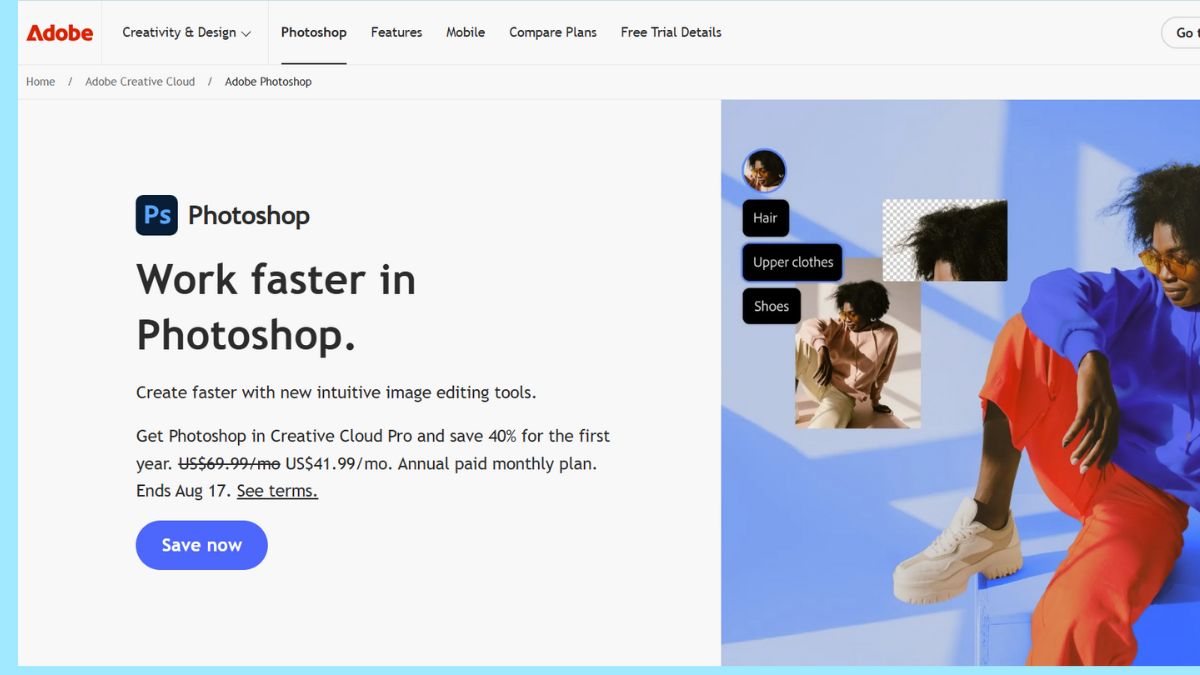Go to the Mobile nav item
The width and height of the screenshot is (1200, 675).
point(465,32)
